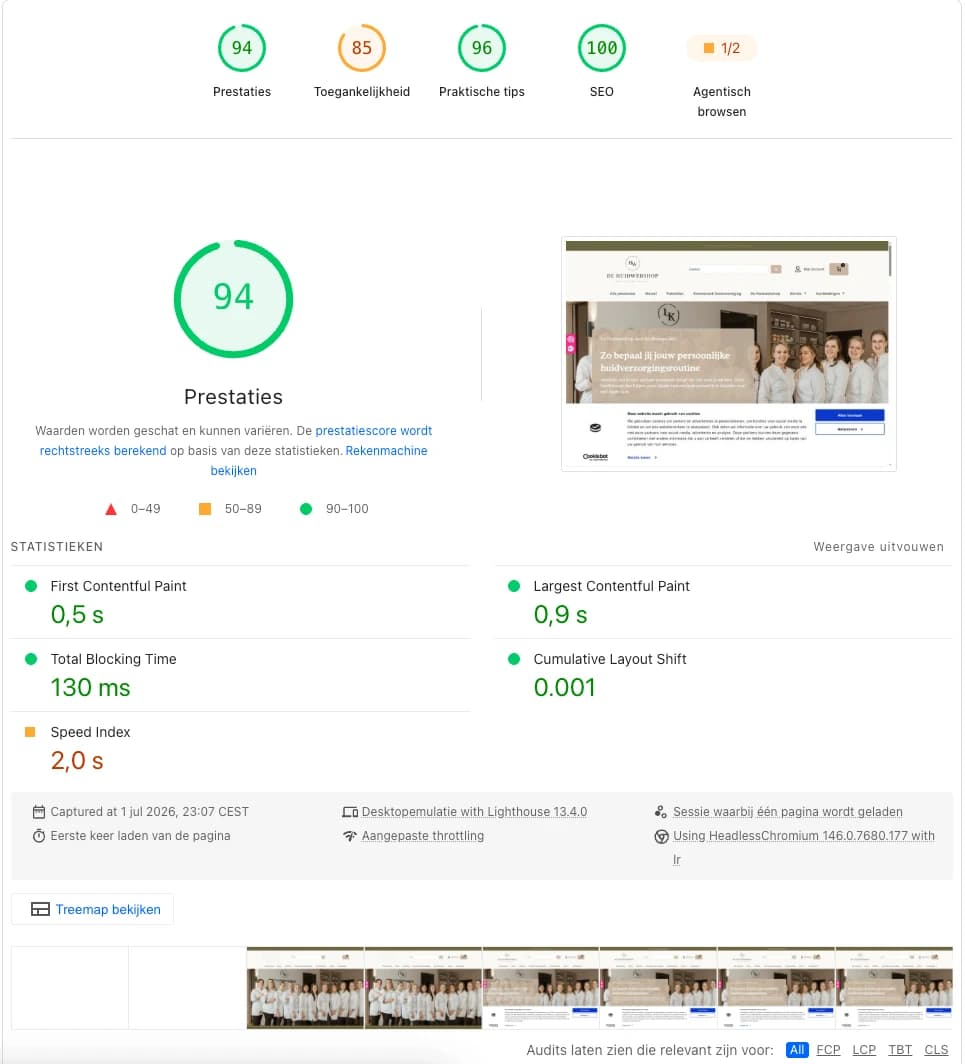
Task: Click the last filmstrip frame
Action: pos(894,987)
